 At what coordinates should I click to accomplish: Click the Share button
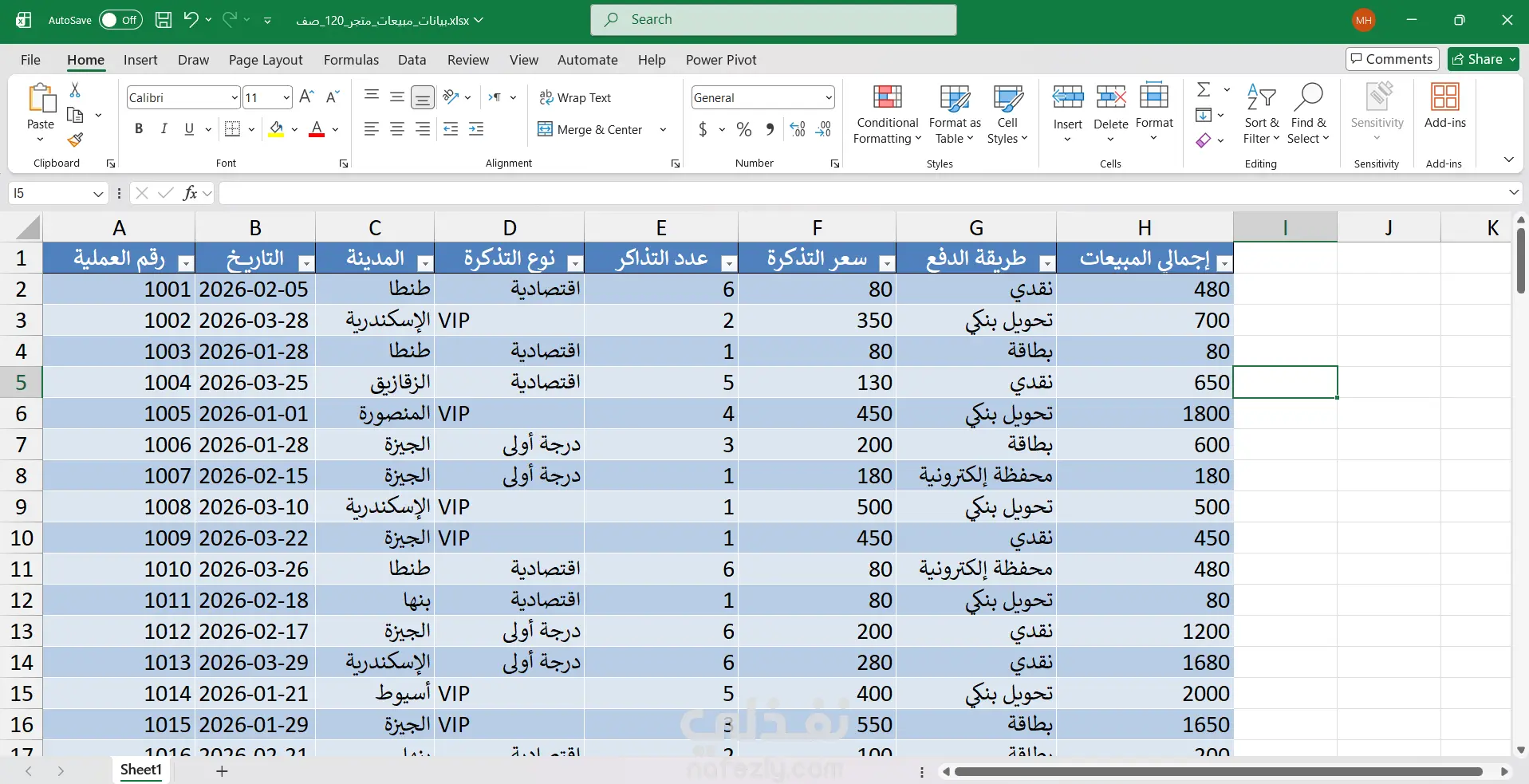click(1484, 59)
